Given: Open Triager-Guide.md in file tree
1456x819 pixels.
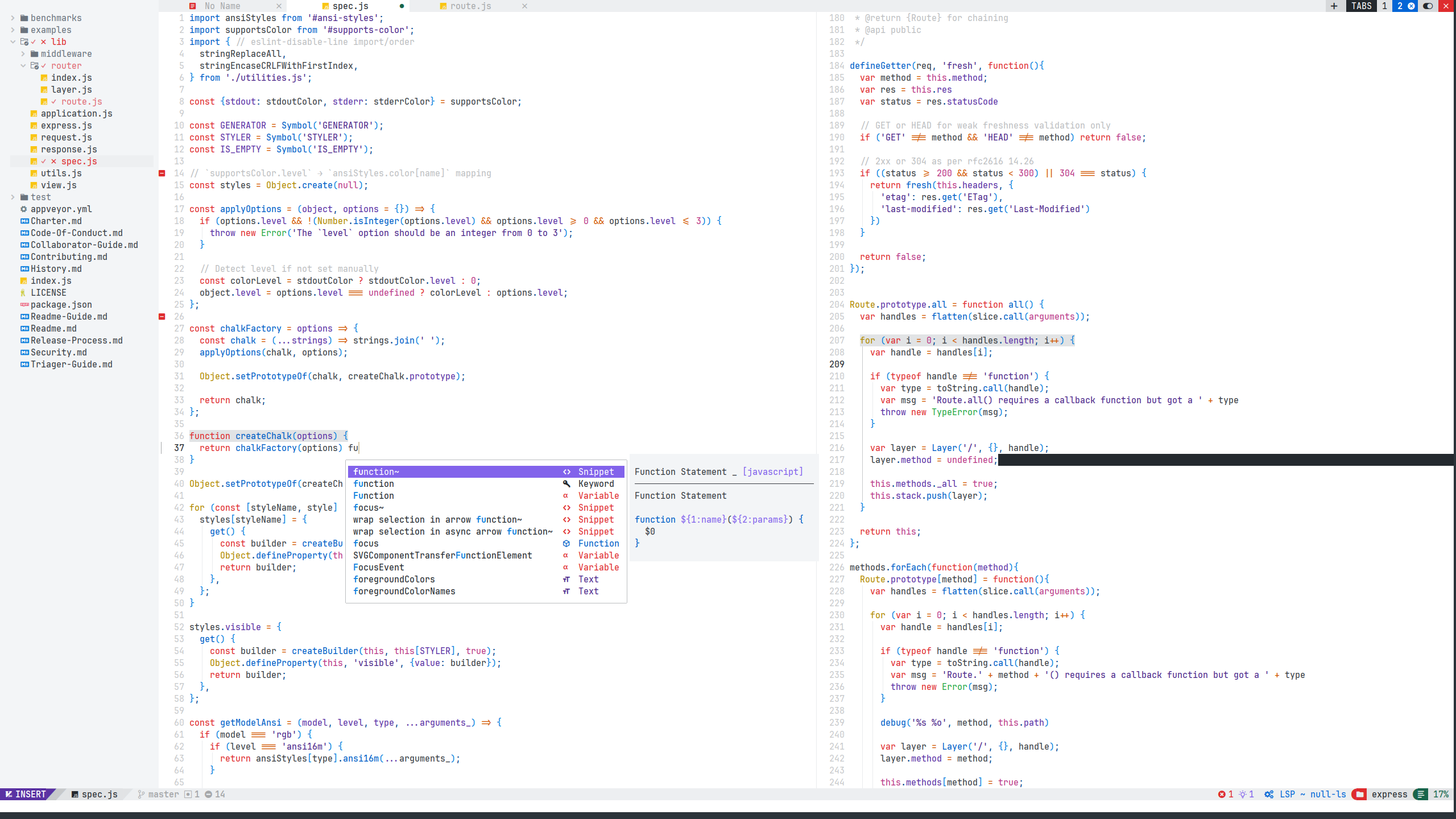Looking at the screenshot, I should 72,365.
